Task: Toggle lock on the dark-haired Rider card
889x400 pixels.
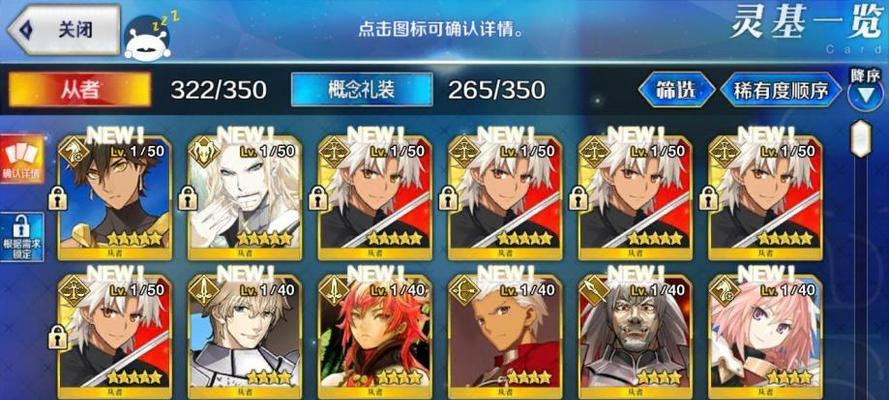Action: (x=58, y=199)
